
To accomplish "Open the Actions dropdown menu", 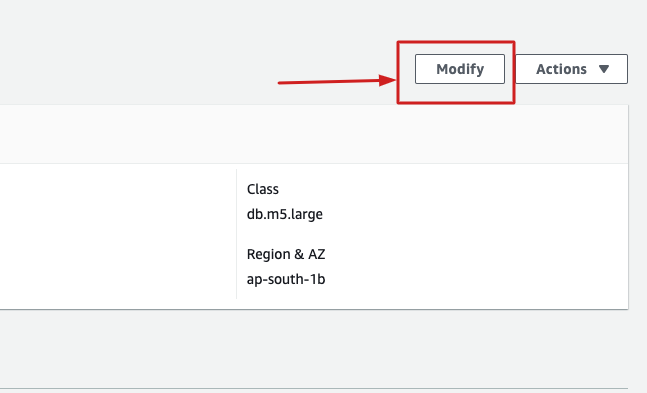I will (x=571, y=69).
